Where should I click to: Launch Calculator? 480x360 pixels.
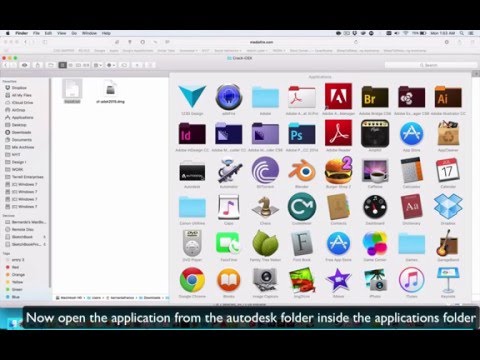pos(411,170)
